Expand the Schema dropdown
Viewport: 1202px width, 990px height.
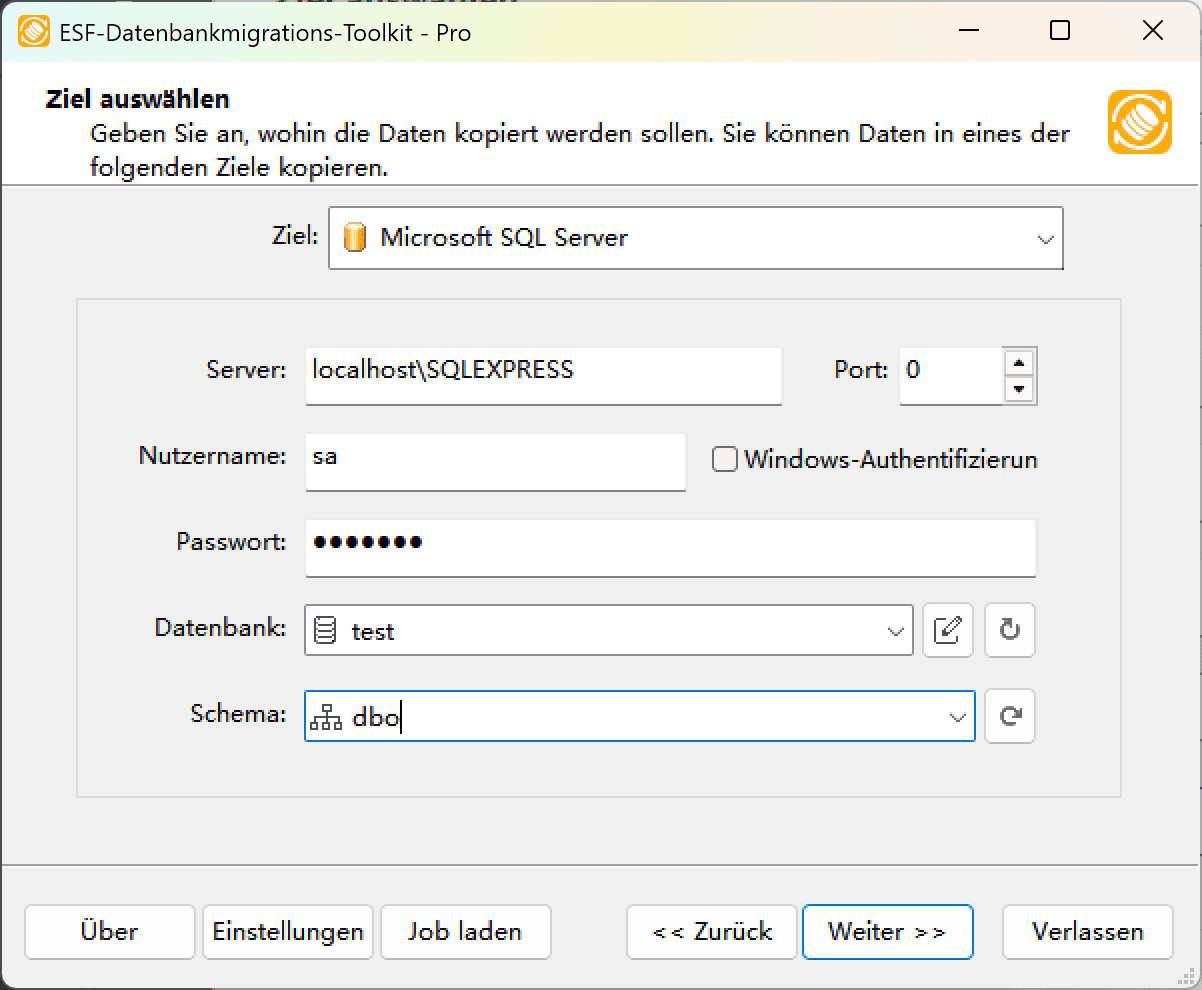tap(953, 715)
